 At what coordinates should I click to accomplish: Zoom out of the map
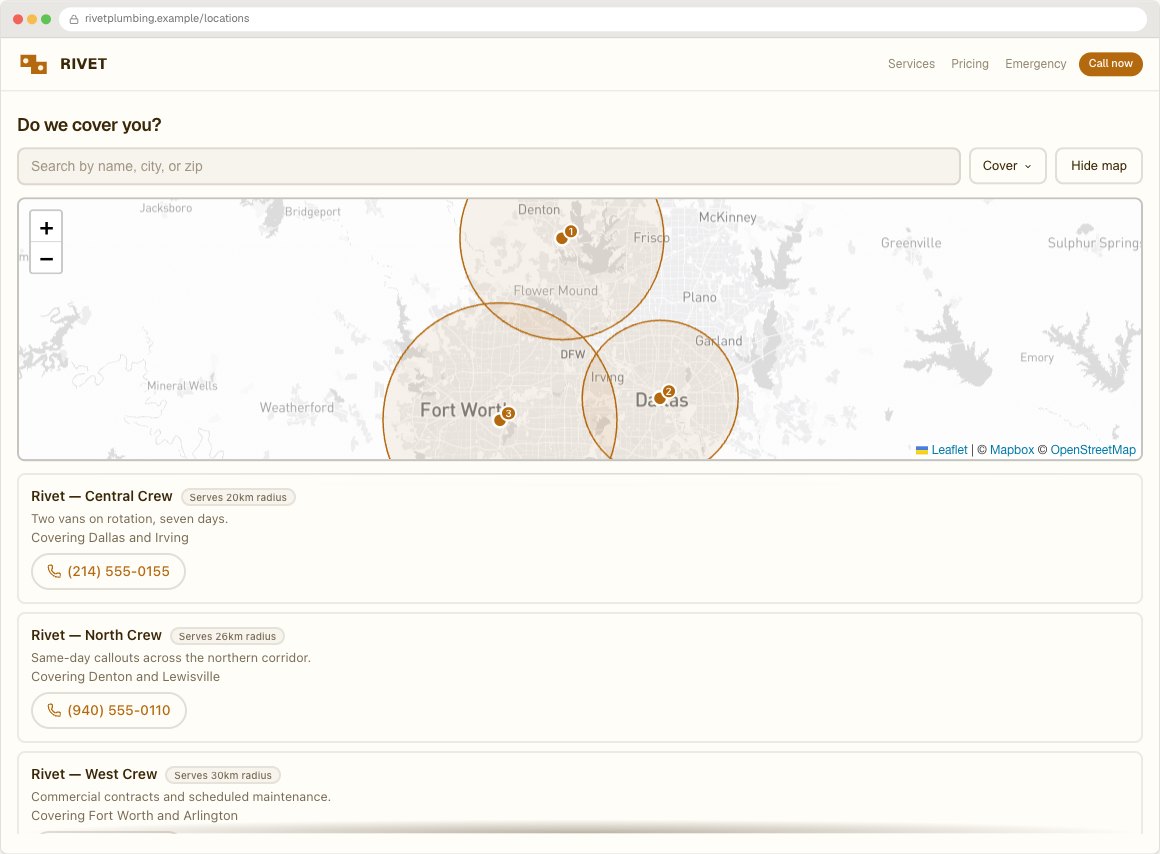tap(46, 258)
